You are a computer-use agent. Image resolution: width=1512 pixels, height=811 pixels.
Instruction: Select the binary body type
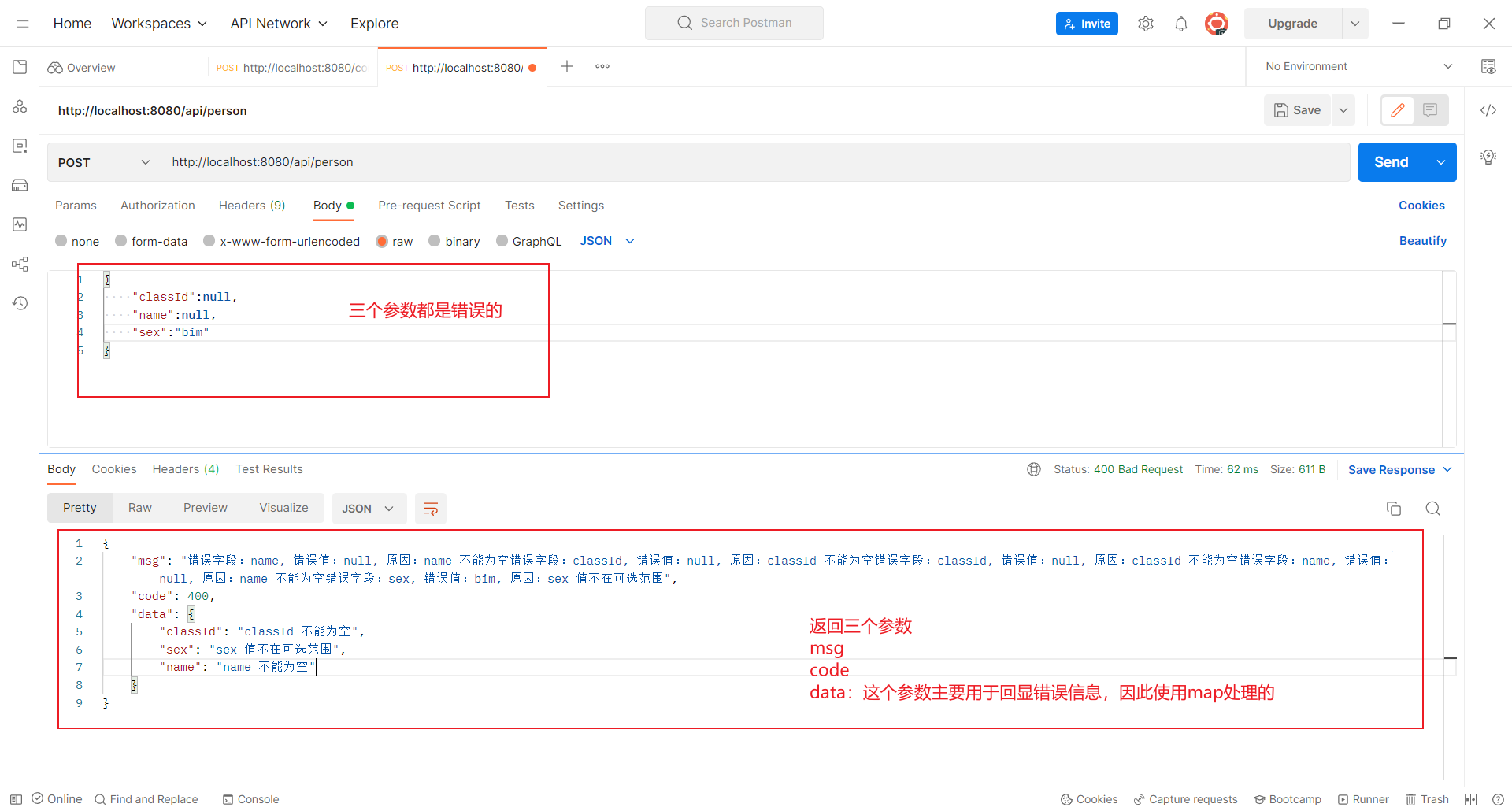pos(454,241)
